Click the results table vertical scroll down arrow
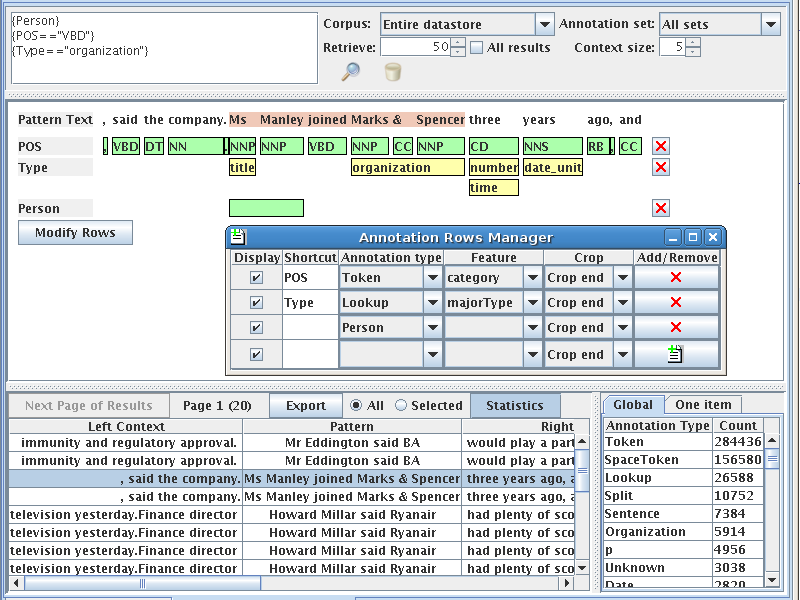 [582, 567]
